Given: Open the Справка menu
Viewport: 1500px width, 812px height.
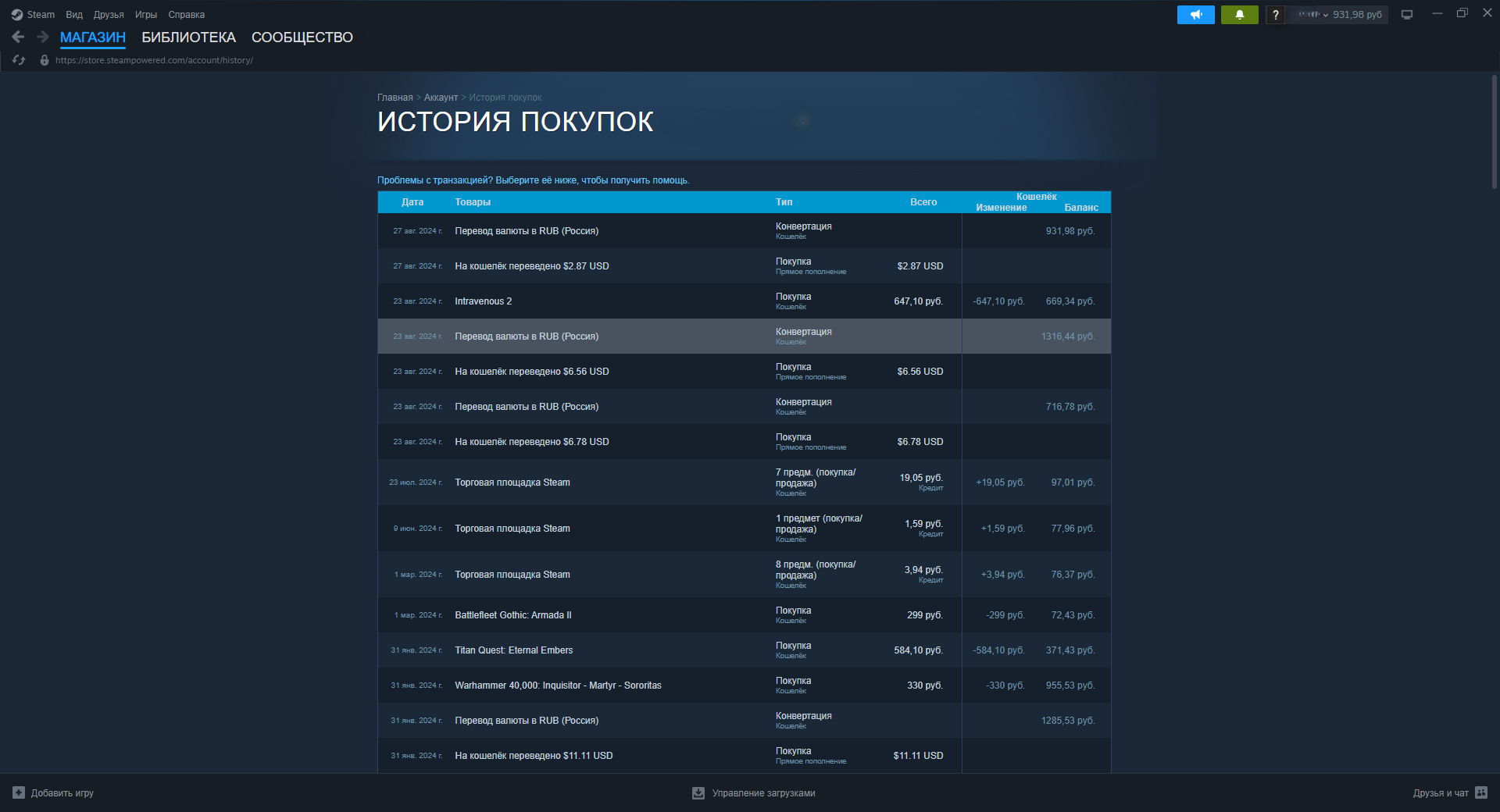Looking at the screenshot, I should (x=187, y=15).
